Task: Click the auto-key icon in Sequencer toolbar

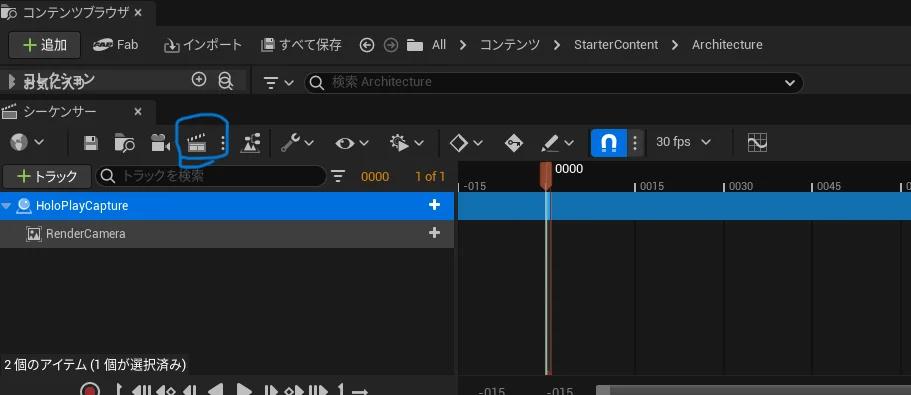Action: (x=514, y=142)
